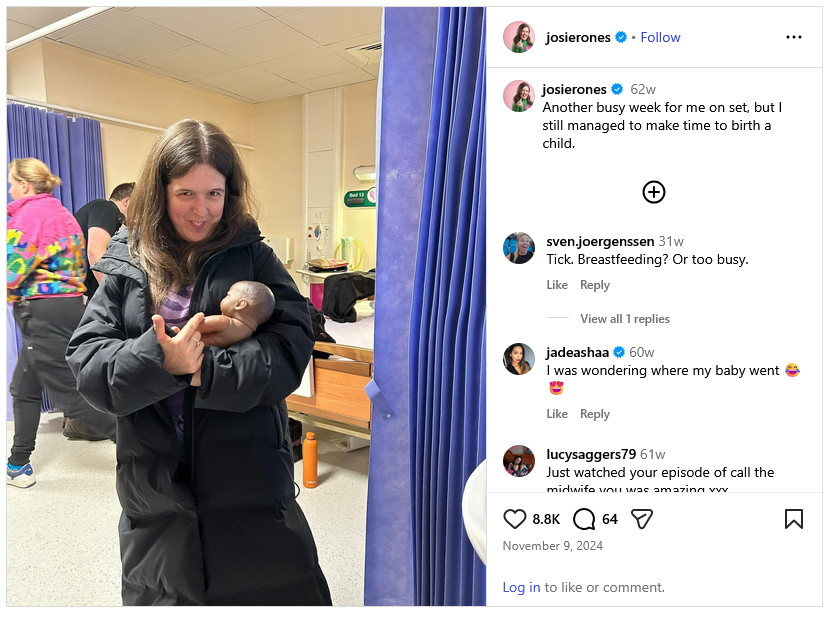
Task: Open the jadeashaa username link
Action: coord(577,352)
